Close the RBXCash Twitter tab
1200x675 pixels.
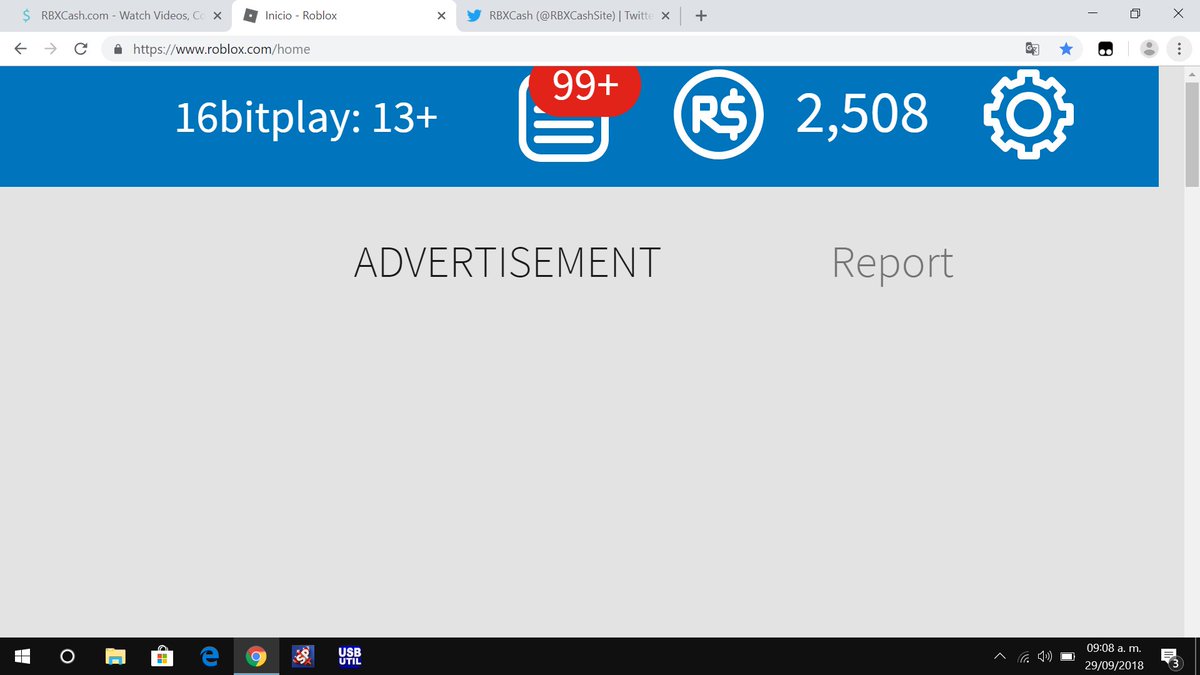[665, 16]
